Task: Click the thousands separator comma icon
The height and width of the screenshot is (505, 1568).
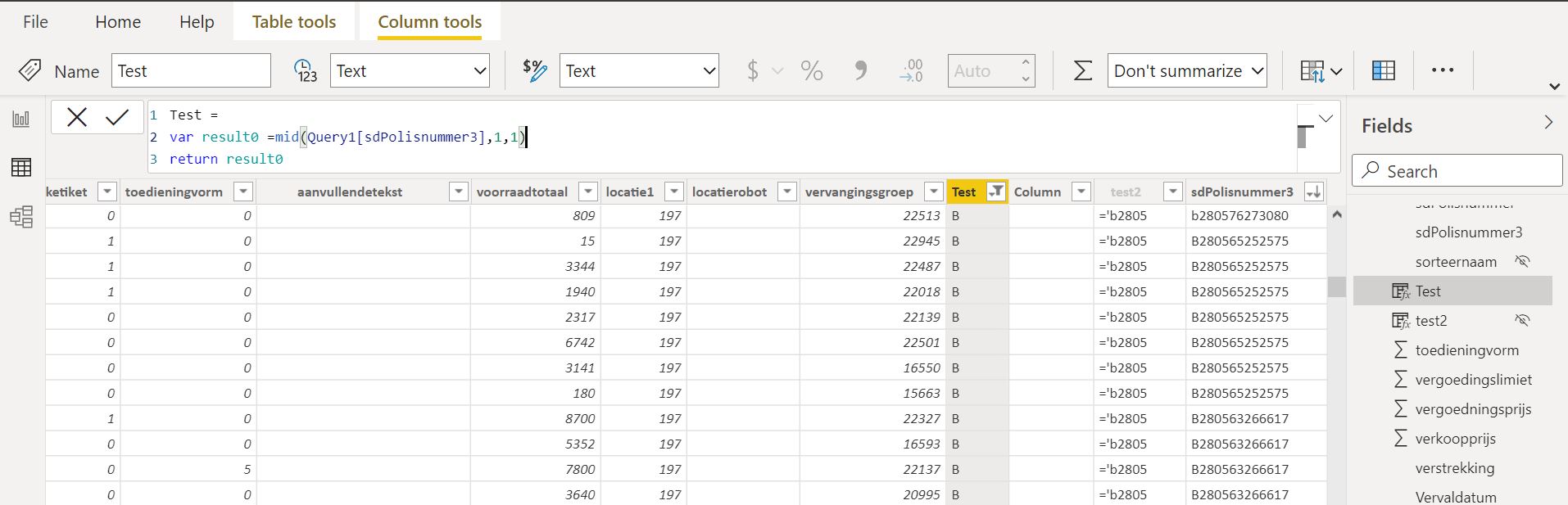Action: tap(860, 70)
